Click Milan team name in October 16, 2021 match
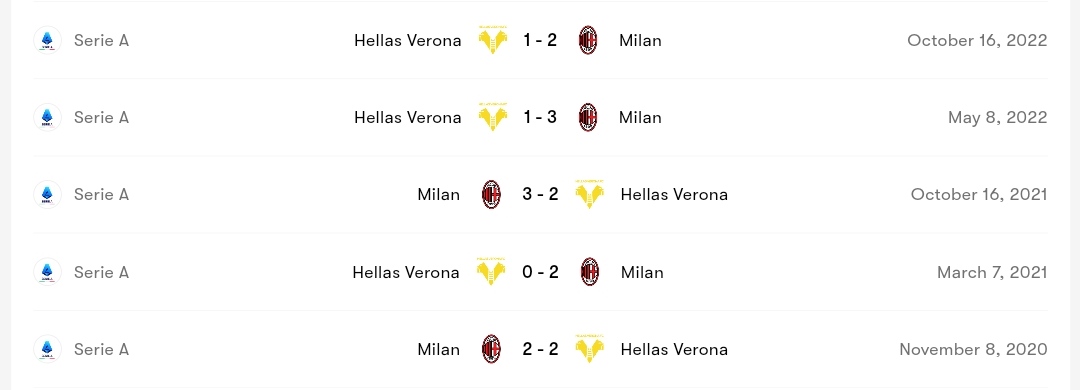The height and width of the screenshot is (390, 1080). coord(439,194)
